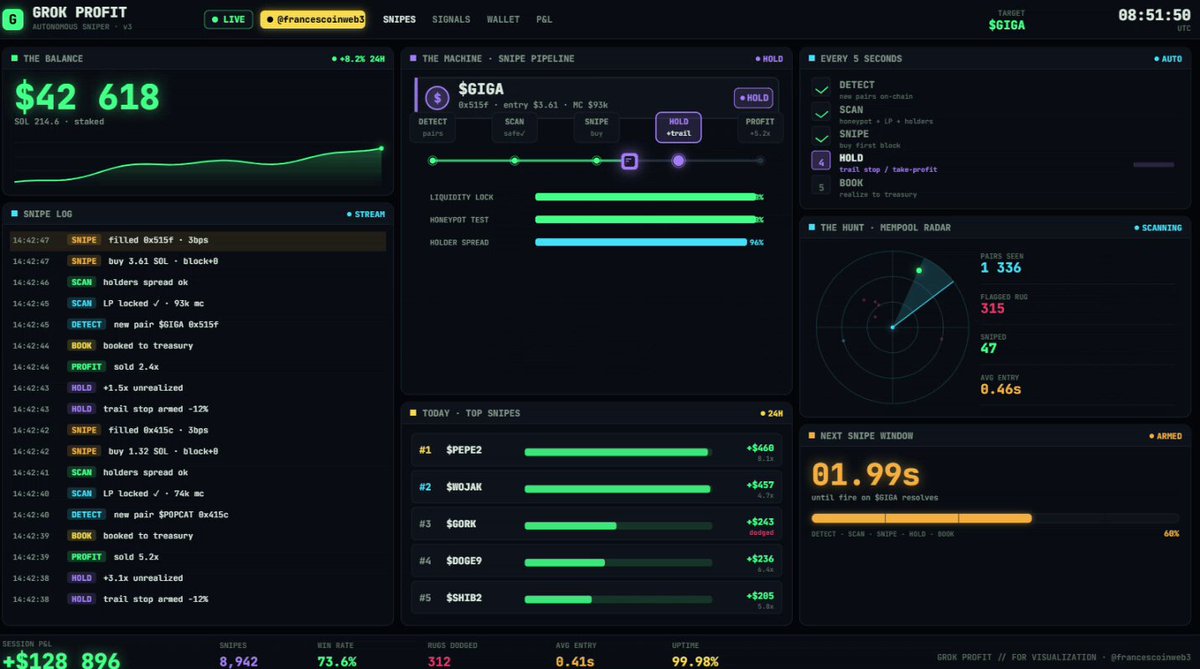The width and height of the screenshot is (1200, 669).
Task: Click the SCAN safe pipeline stage
Action: 515,127
